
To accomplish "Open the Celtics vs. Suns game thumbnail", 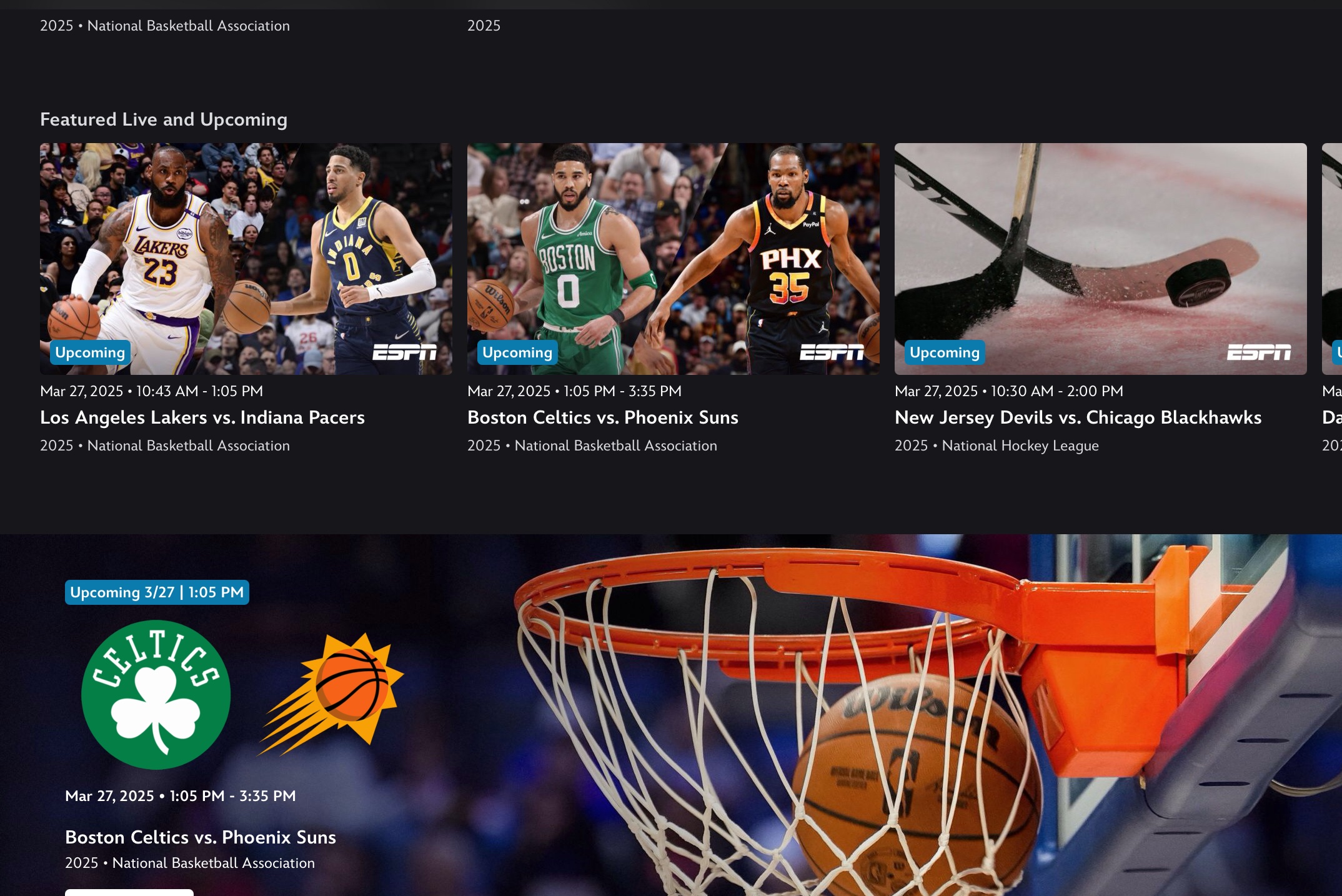I will (x=673, y=259).
